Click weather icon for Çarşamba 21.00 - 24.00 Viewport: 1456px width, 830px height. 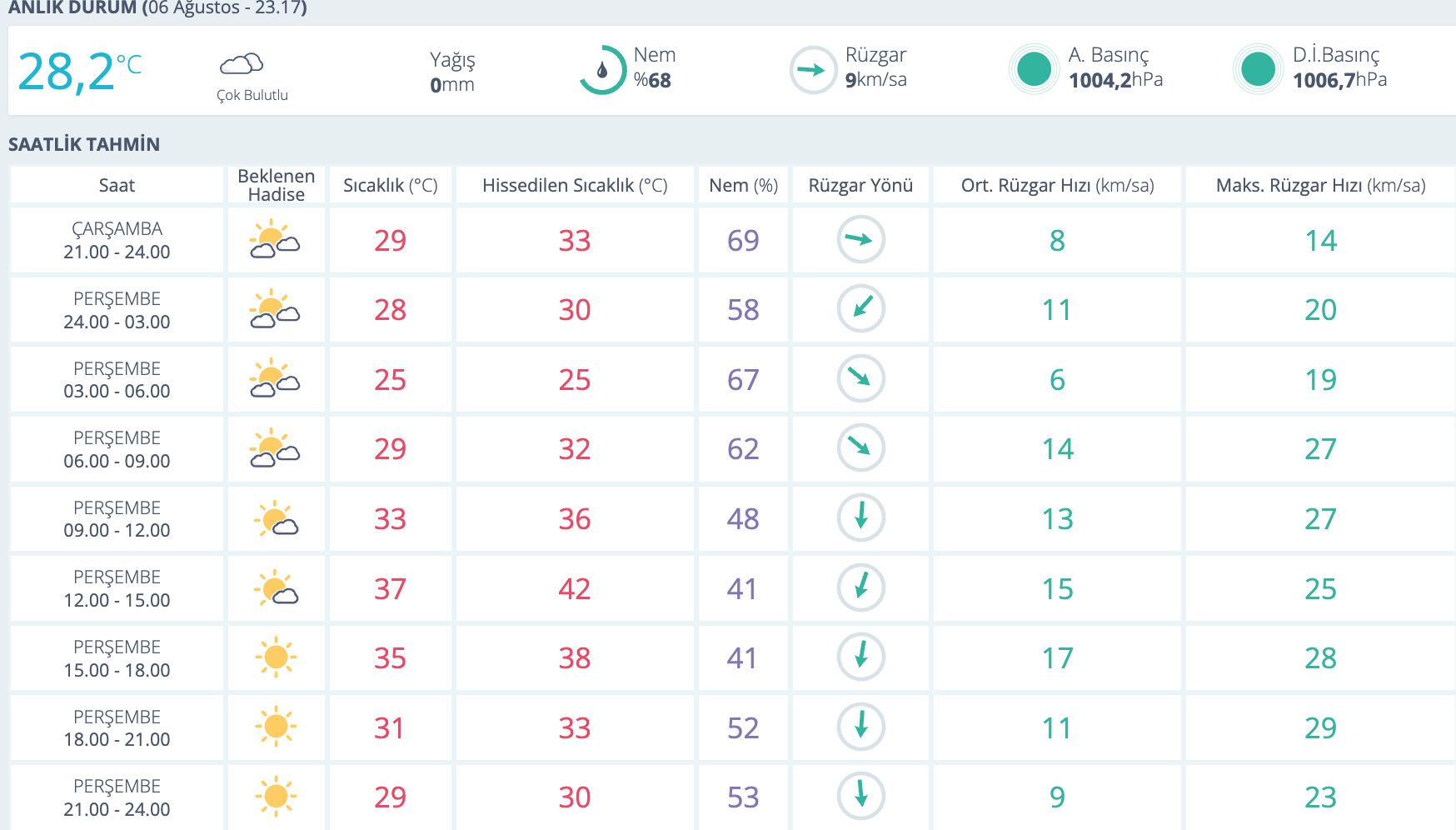[275, 240]
